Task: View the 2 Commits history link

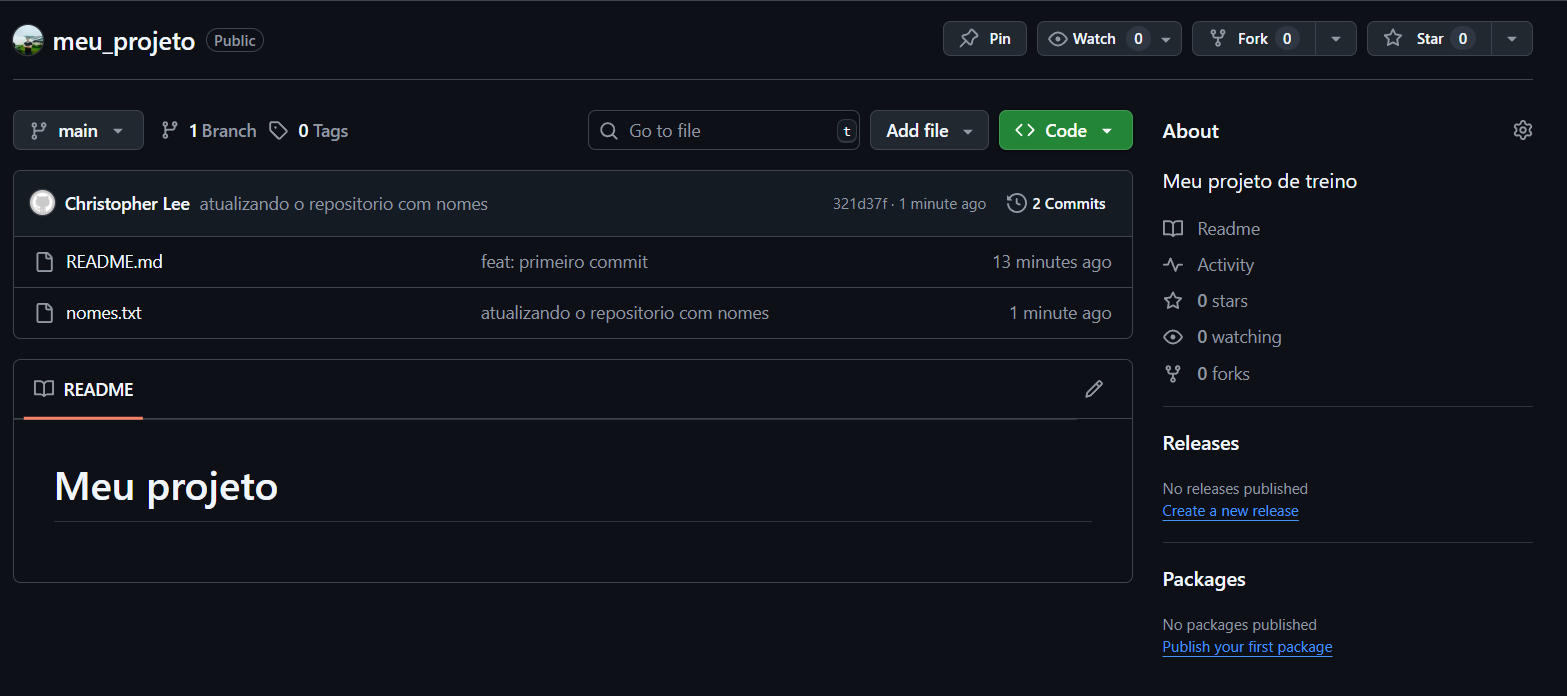Action: [1056, 203]
